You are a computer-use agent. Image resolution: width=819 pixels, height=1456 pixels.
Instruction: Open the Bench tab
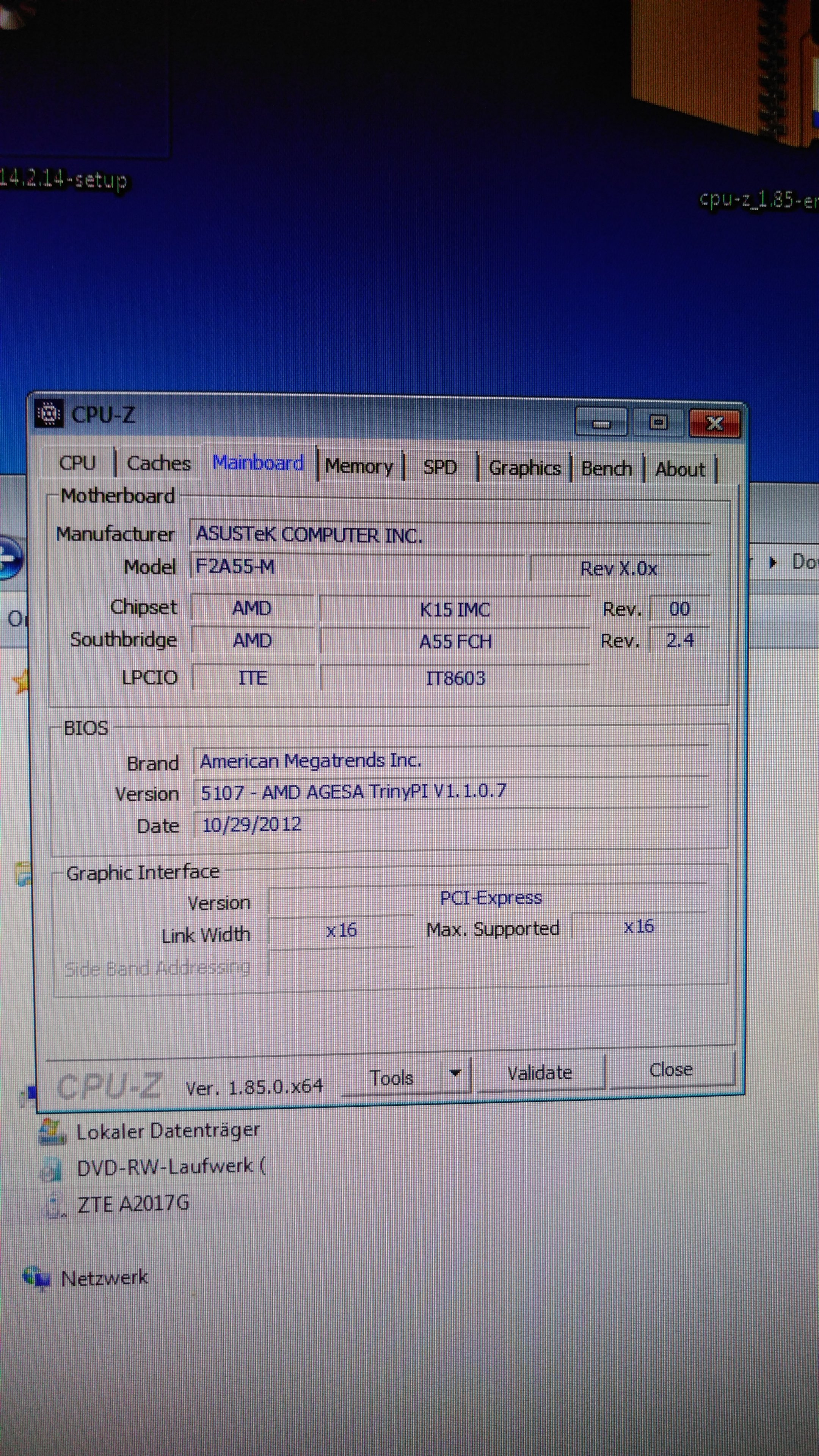607,469
